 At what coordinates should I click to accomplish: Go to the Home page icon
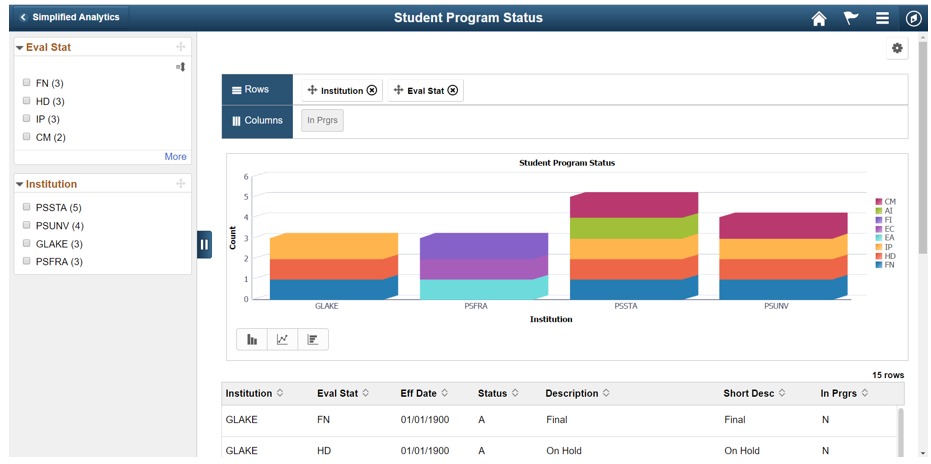pos(819,18)
